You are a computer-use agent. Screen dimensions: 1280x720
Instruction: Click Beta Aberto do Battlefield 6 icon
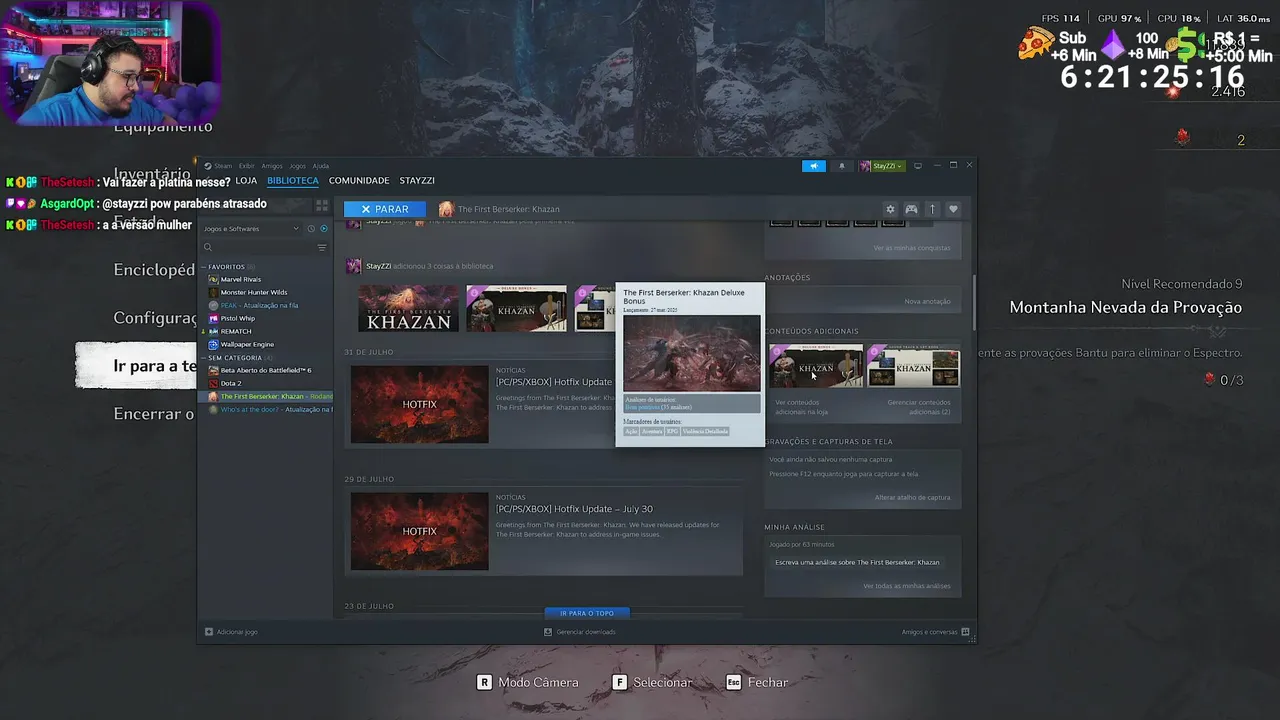[x=213, y=370]
